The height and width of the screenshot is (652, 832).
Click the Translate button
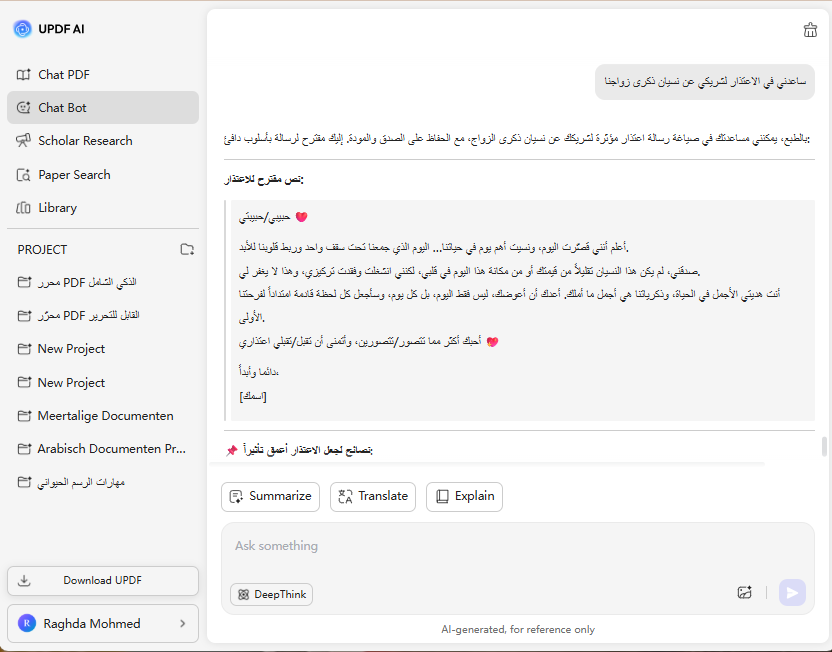372,497
